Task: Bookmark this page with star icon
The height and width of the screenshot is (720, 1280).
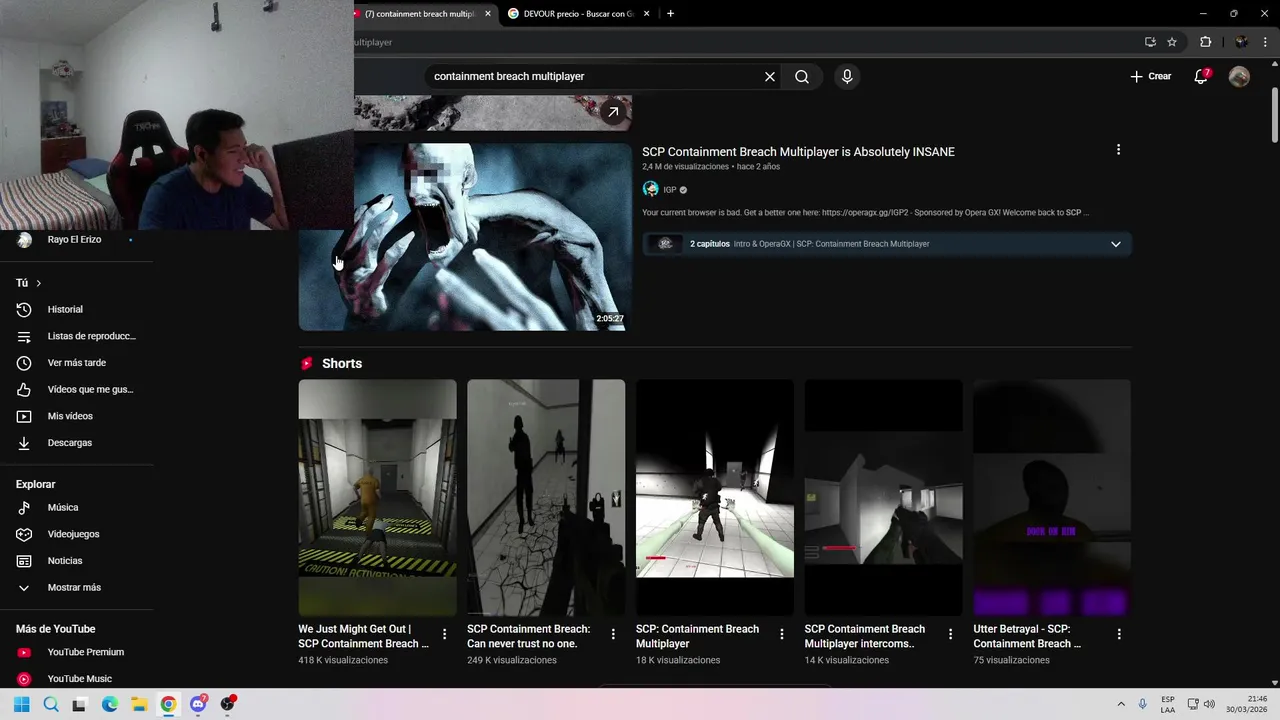Action: 1172,42
